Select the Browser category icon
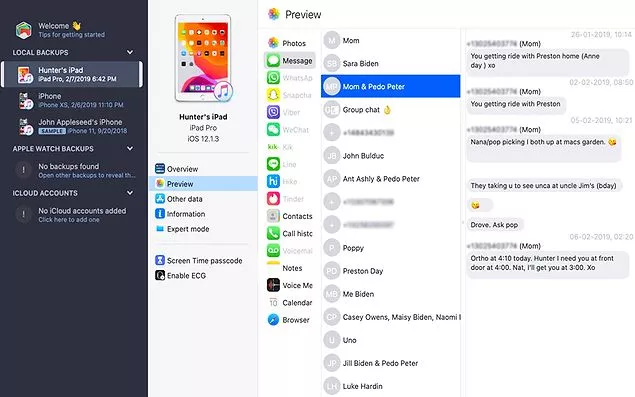635x397 pixels. pyautogui.click(x=273, y=320)
